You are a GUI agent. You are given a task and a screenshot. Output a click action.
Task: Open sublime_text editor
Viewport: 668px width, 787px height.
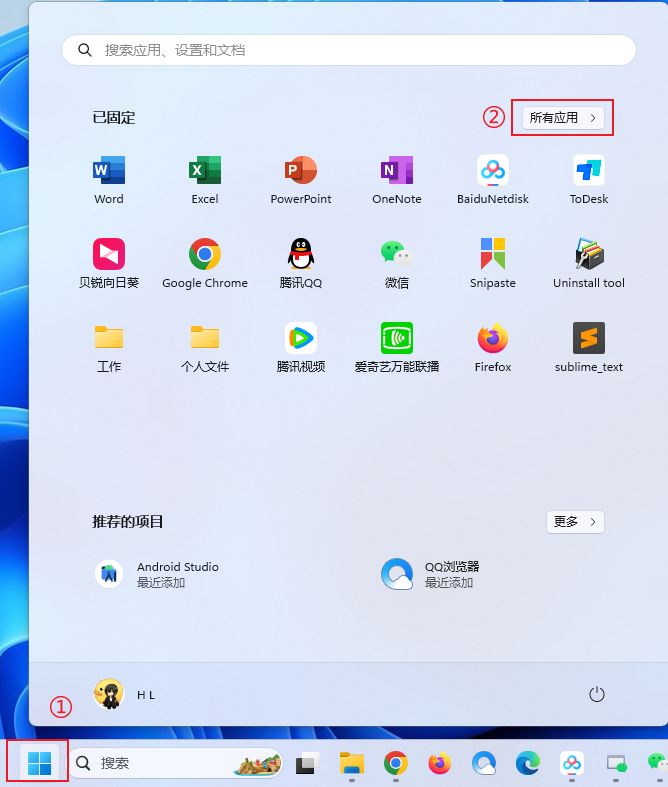pos(589,348)
